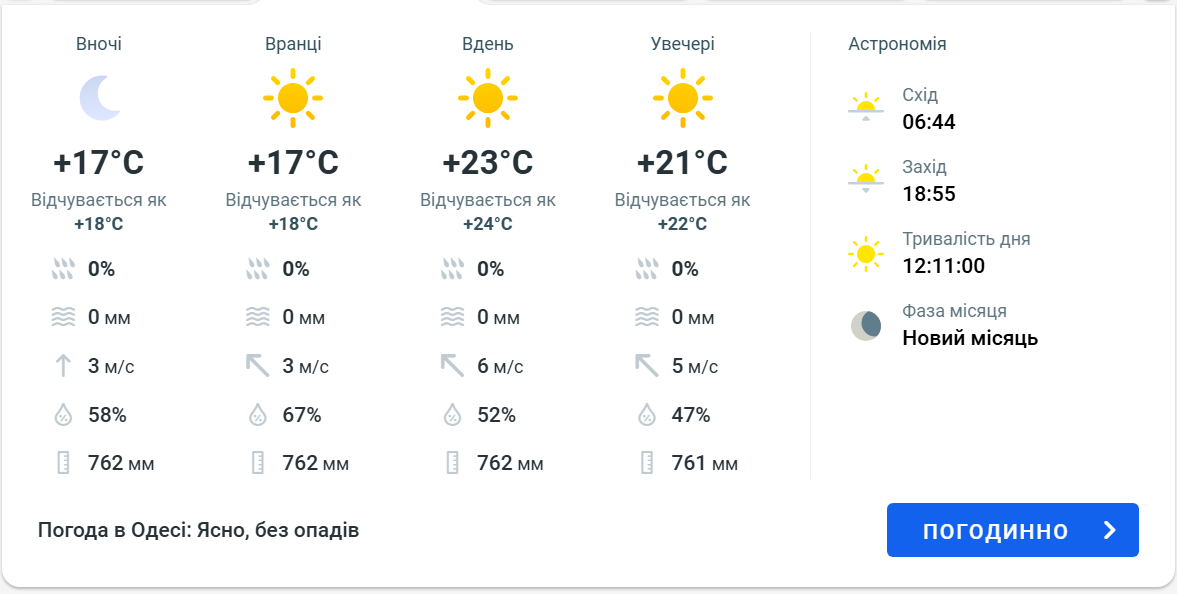
Task: Click the wind direction arrow for Вранці
Action: (258, 366)
